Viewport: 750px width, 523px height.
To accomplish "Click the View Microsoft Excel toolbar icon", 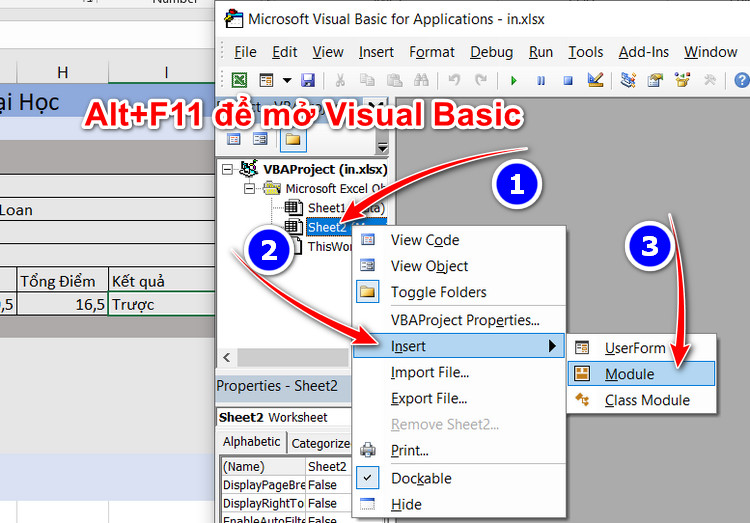I will click(x=239, y=80).
